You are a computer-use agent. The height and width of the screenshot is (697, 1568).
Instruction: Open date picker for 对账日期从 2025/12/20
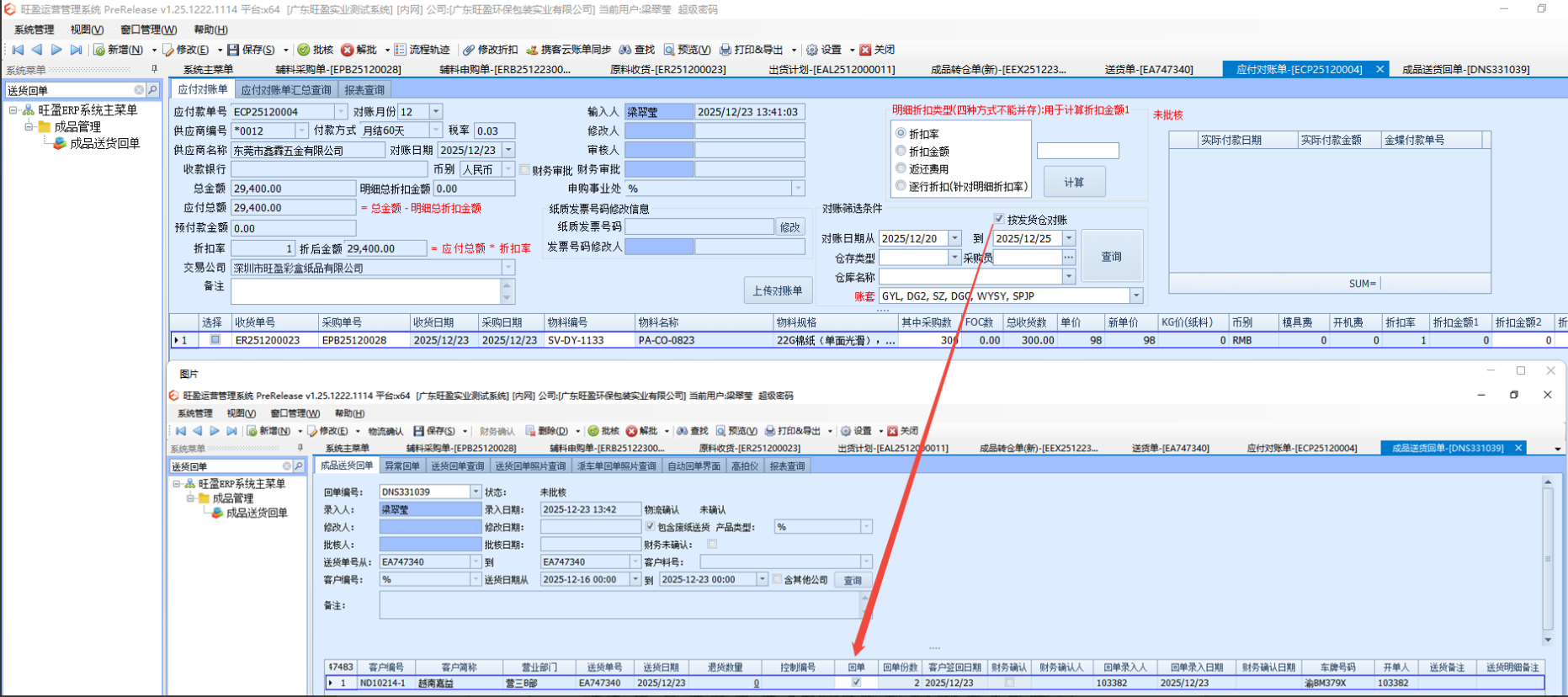(954, 238)
